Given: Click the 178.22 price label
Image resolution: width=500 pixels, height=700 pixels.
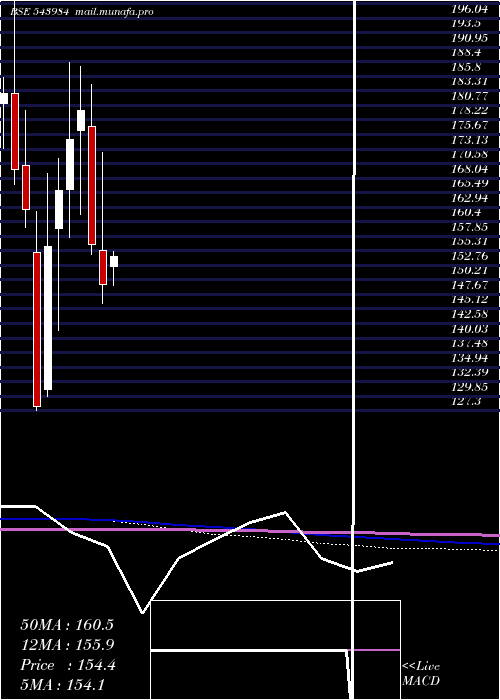Looking at the screenshot, I should (469, 110).
